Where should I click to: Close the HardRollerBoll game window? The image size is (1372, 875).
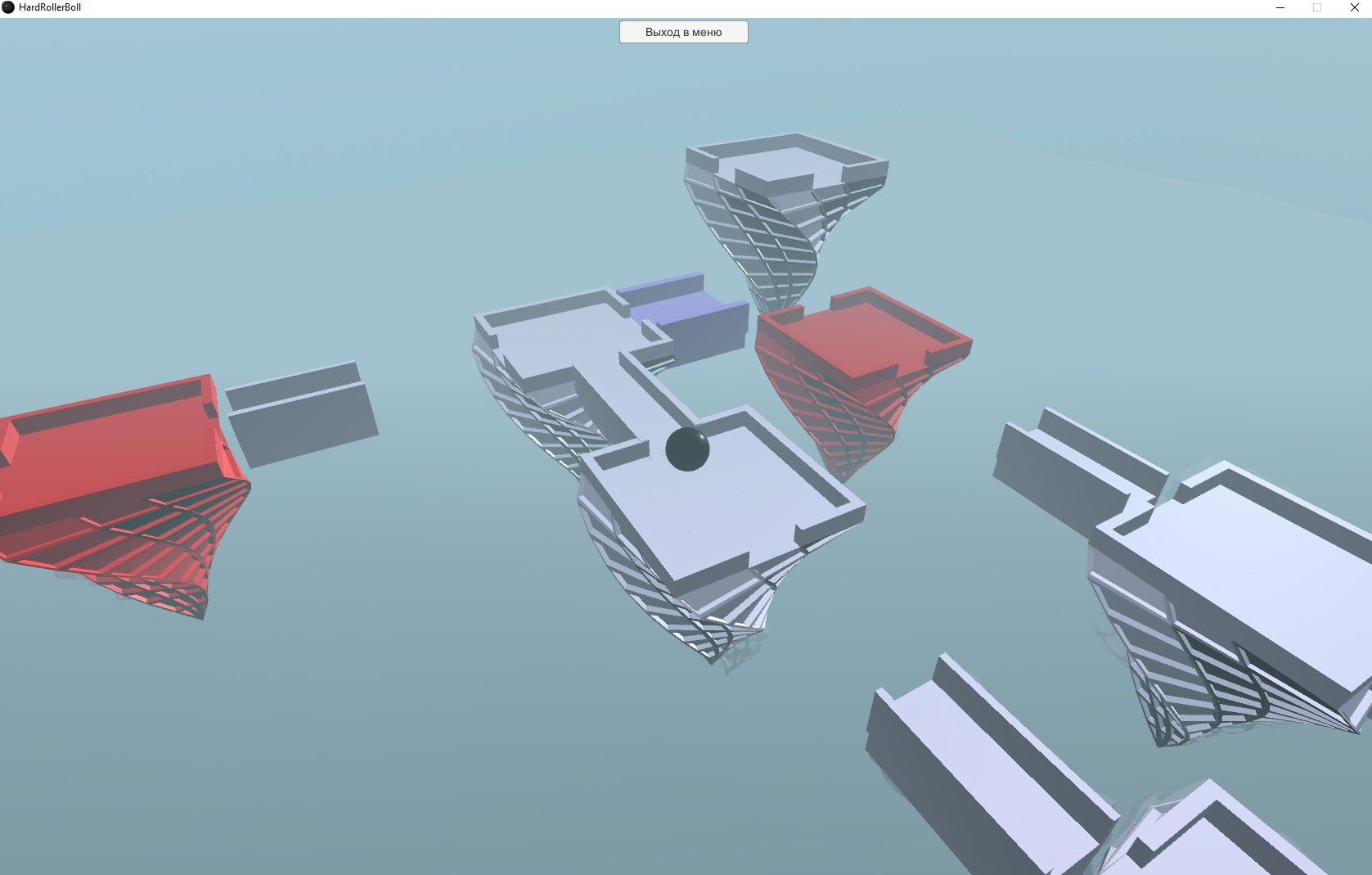pos(1354,7)
